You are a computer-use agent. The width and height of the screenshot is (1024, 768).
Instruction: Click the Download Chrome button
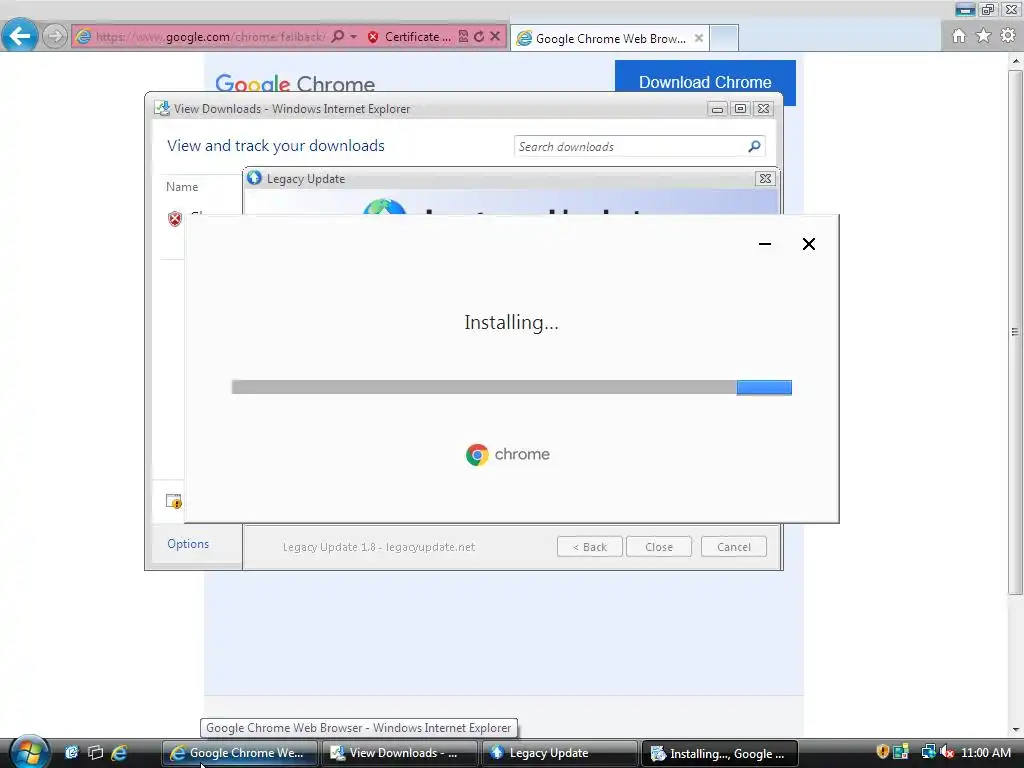705,82
